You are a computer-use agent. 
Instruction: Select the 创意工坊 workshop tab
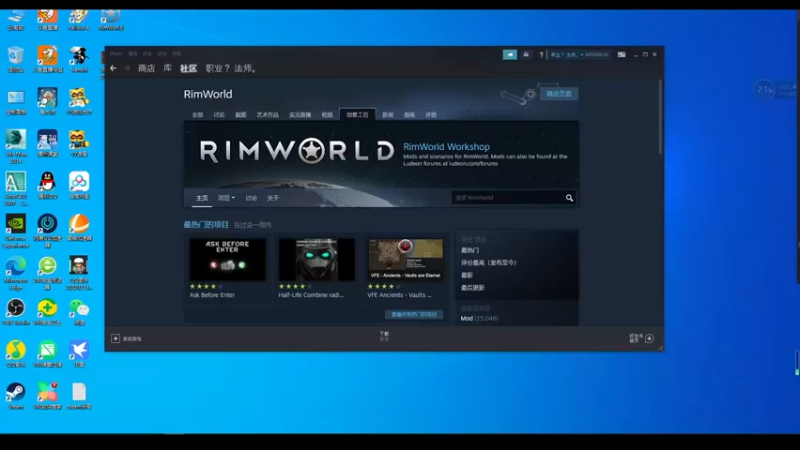(357, 115)
